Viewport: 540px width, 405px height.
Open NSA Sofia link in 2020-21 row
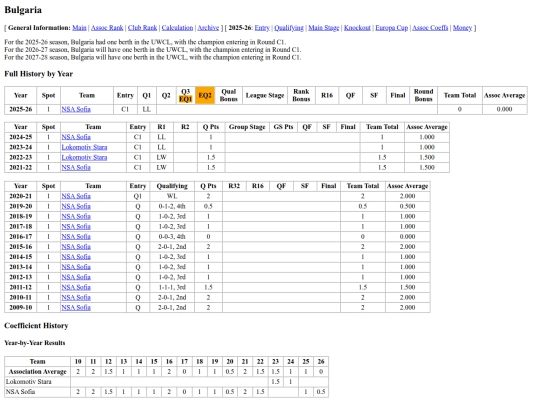click(76, 196)
